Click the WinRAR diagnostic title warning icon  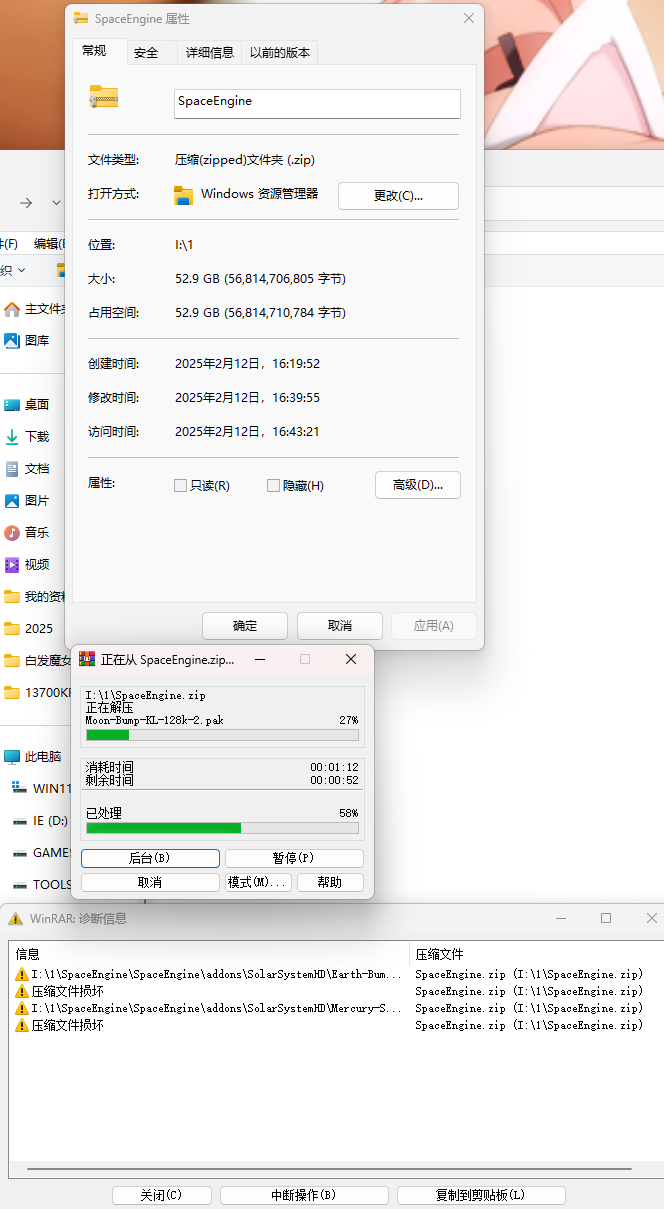[15, 918]
